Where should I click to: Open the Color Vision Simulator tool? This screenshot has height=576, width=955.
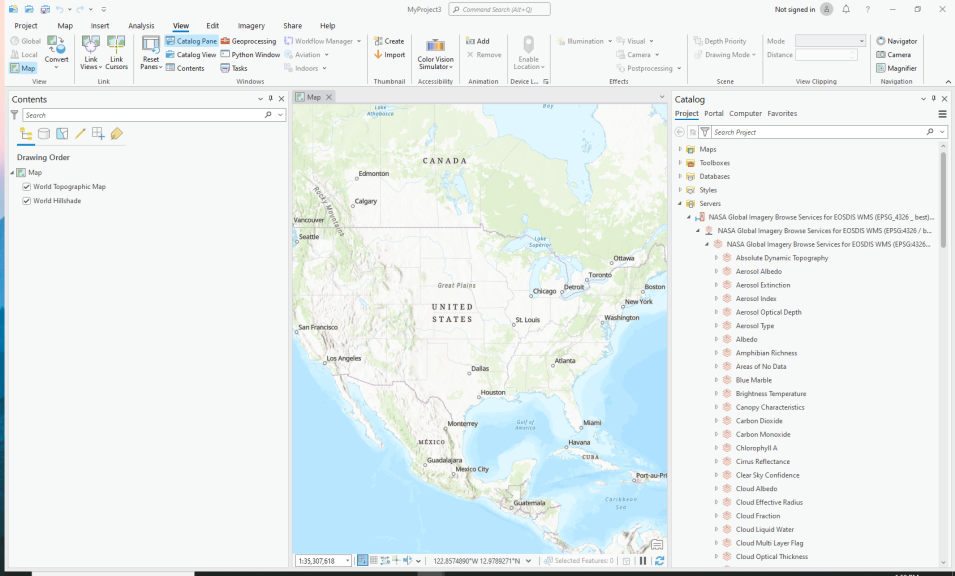[x=435, y=52]
